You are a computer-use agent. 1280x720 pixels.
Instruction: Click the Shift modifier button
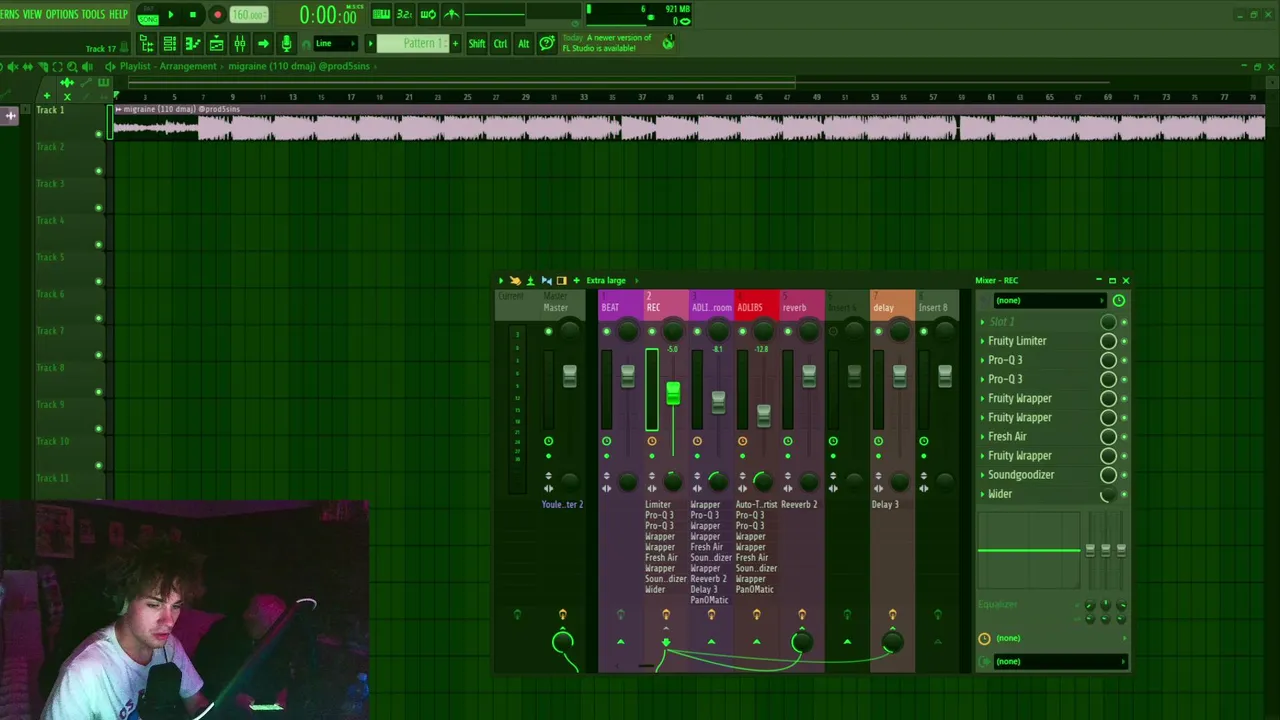[477, 43]
